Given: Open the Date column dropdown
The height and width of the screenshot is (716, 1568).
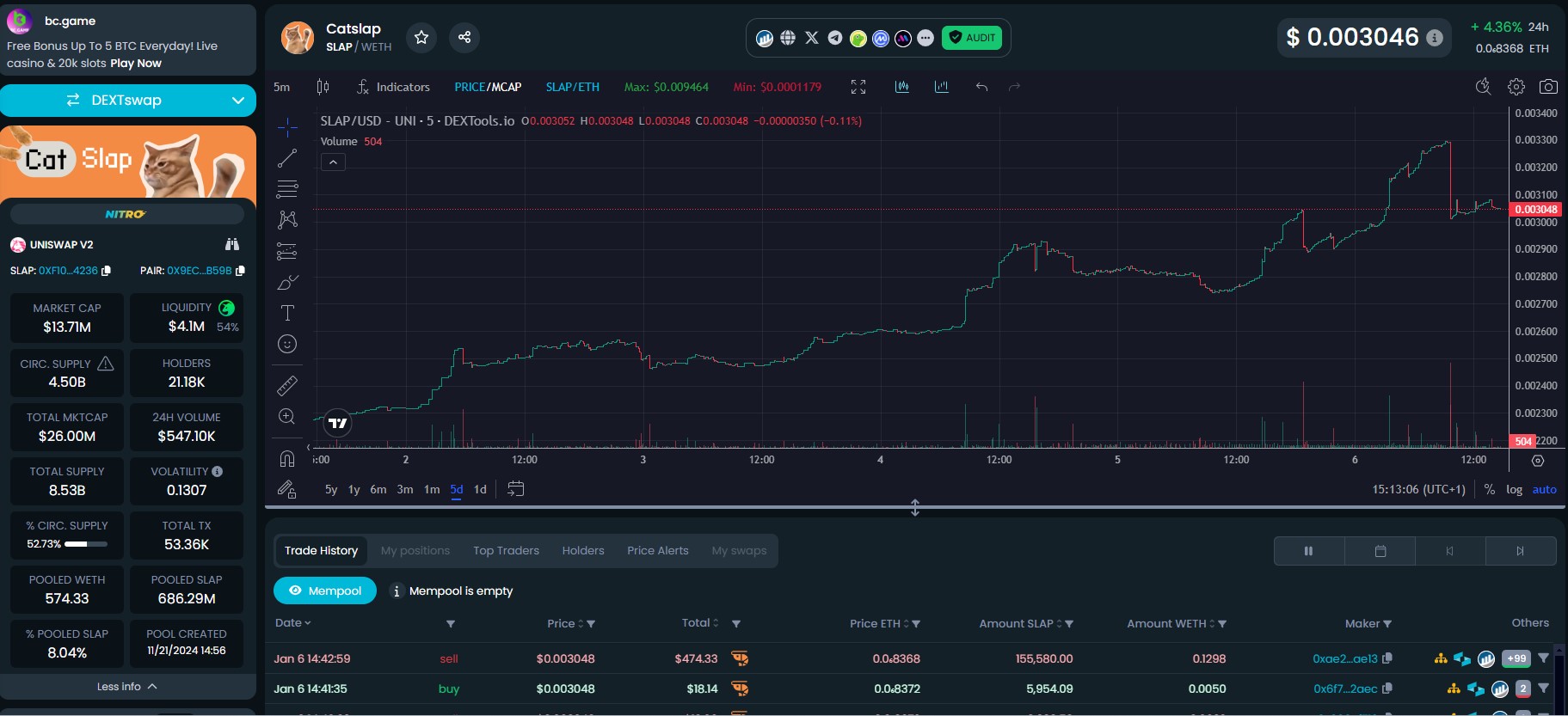Looking at the screenshot, I should pos(293,623).
